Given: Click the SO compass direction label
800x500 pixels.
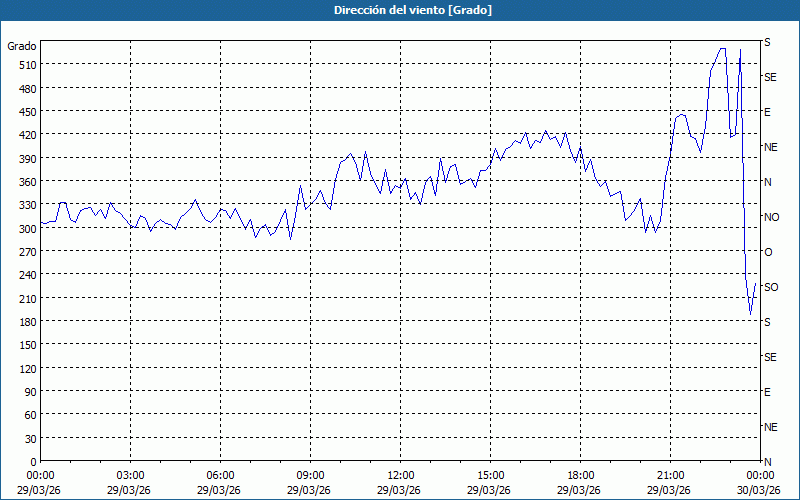Looking at the screenshot, I should (771, 287).
